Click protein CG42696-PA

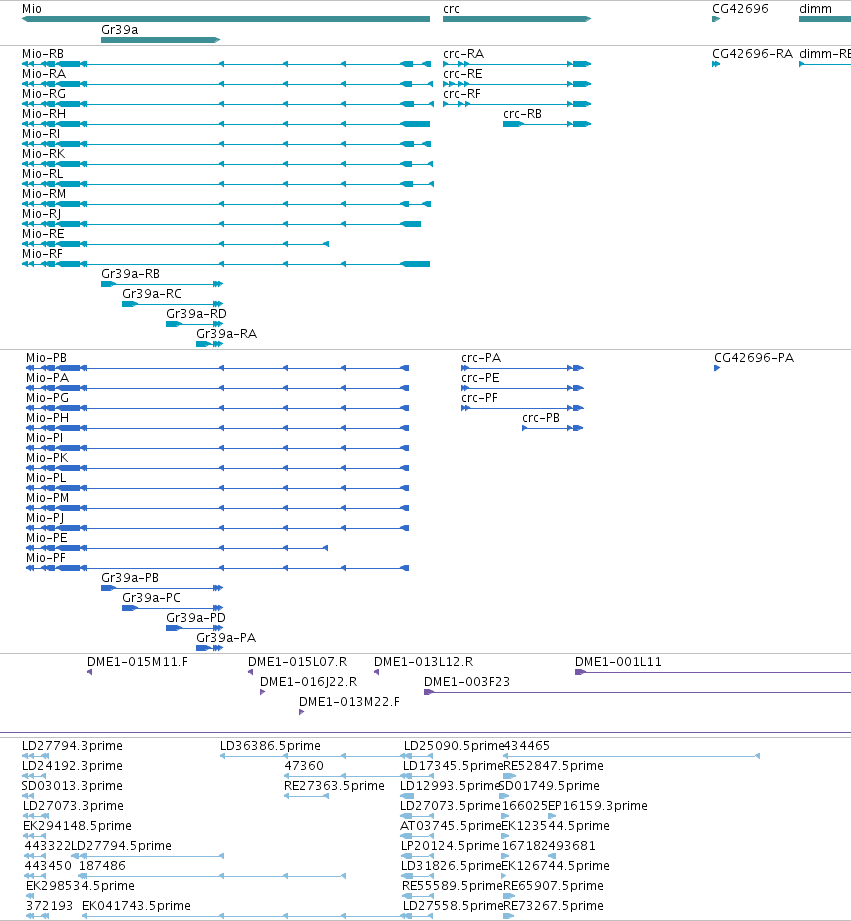[754, 358]
